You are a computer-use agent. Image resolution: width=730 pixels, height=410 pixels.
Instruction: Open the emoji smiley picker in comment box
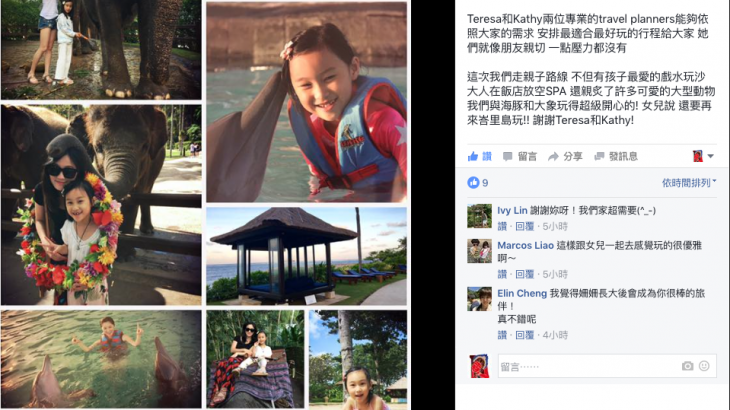coord(704,366)
